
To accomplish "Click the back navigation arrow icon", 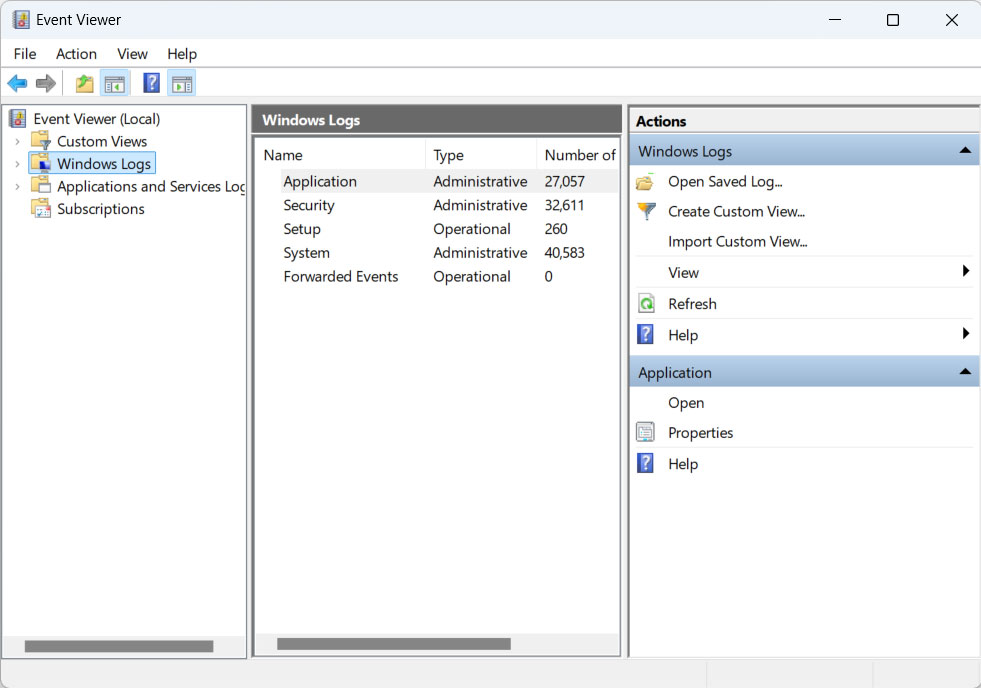I will click(17, 83).
